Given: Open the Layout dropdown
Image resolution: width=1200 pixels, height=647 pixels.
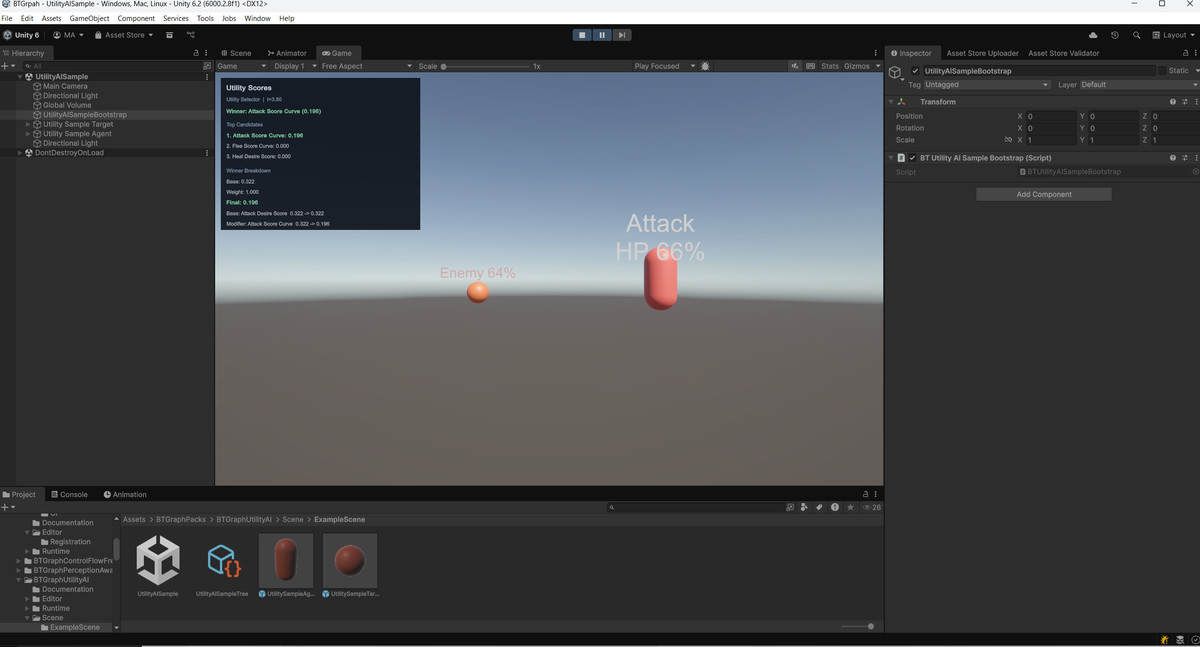Looking at the screenshot, I should 1172,35.
